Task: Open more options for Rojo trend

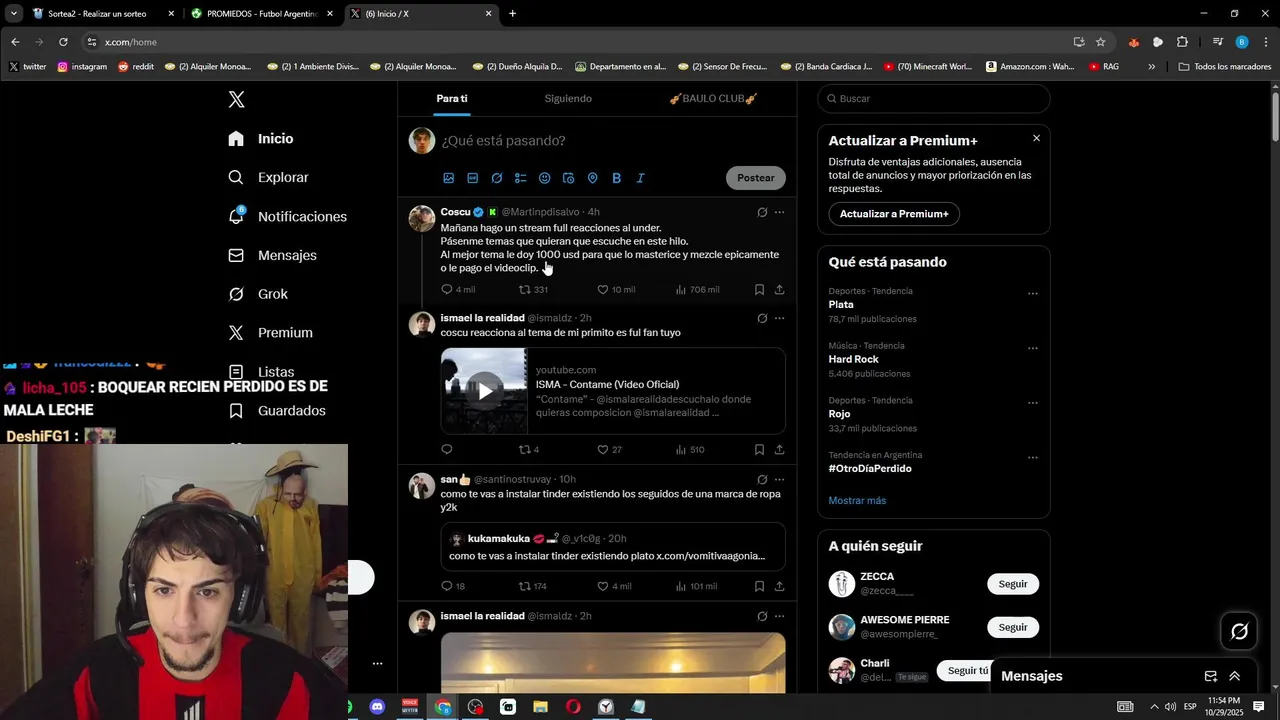Action: [x=1033, y=403]
